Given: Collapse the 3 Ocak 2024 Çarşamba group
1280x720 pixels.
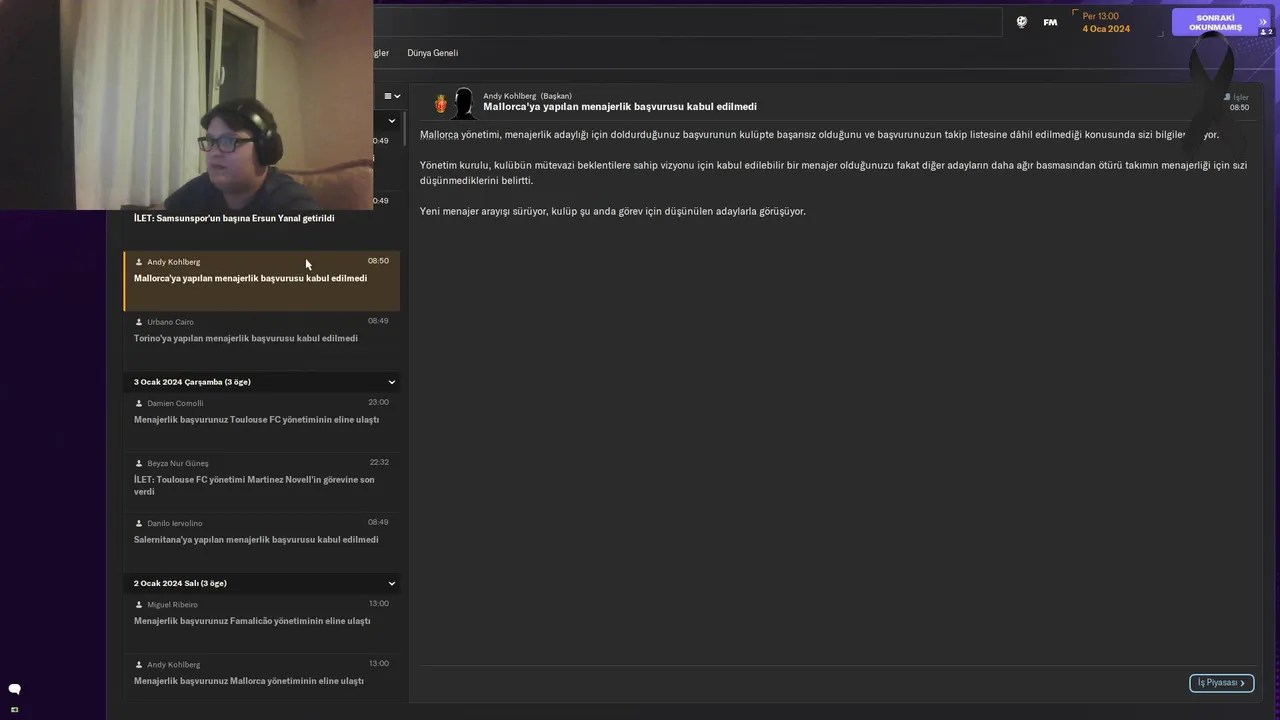Looking at the screenshot, I should [392, 382].
